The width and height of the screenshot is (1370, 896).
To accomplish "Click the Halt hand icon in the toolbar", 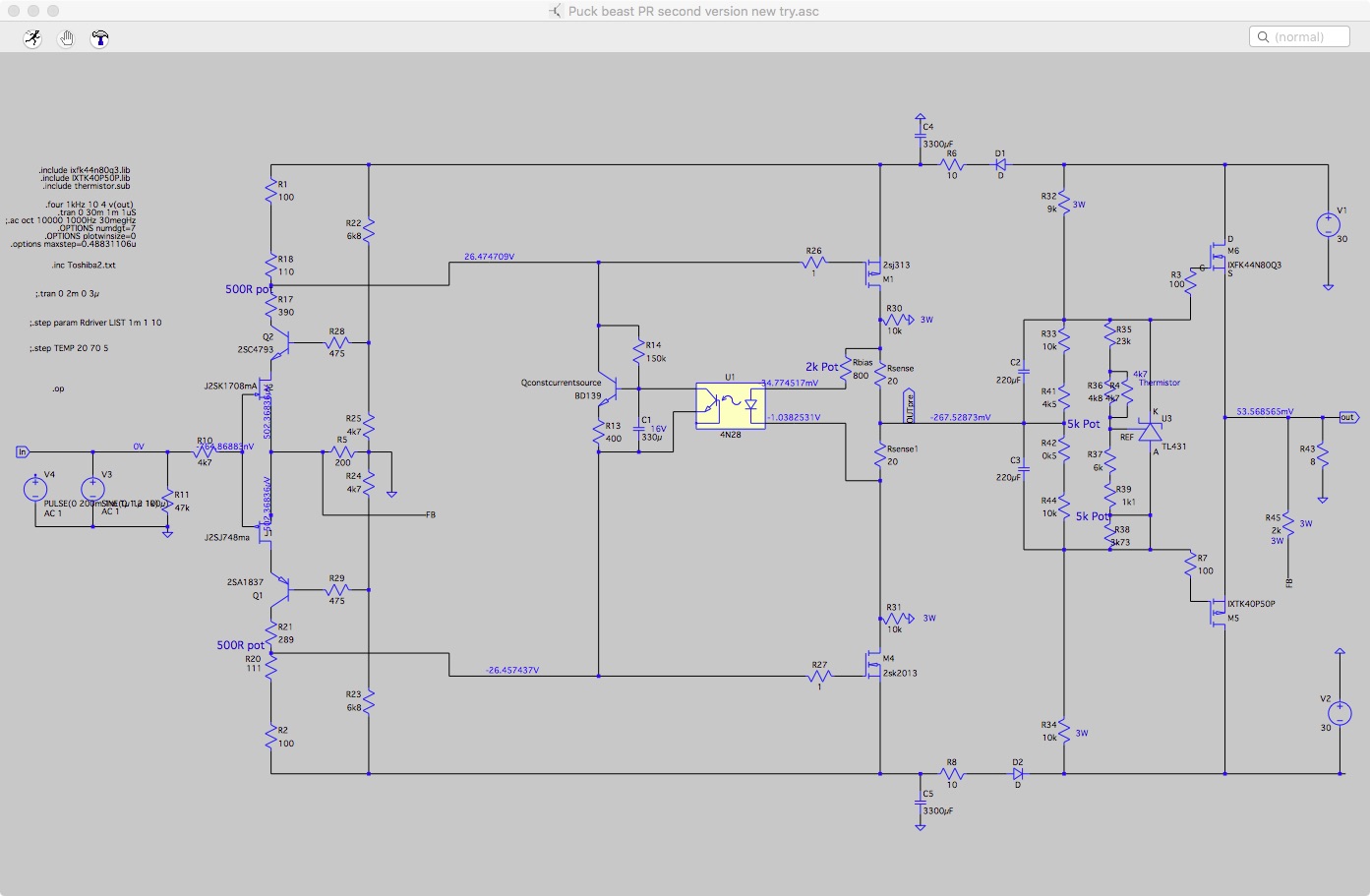I will [66, 38].
